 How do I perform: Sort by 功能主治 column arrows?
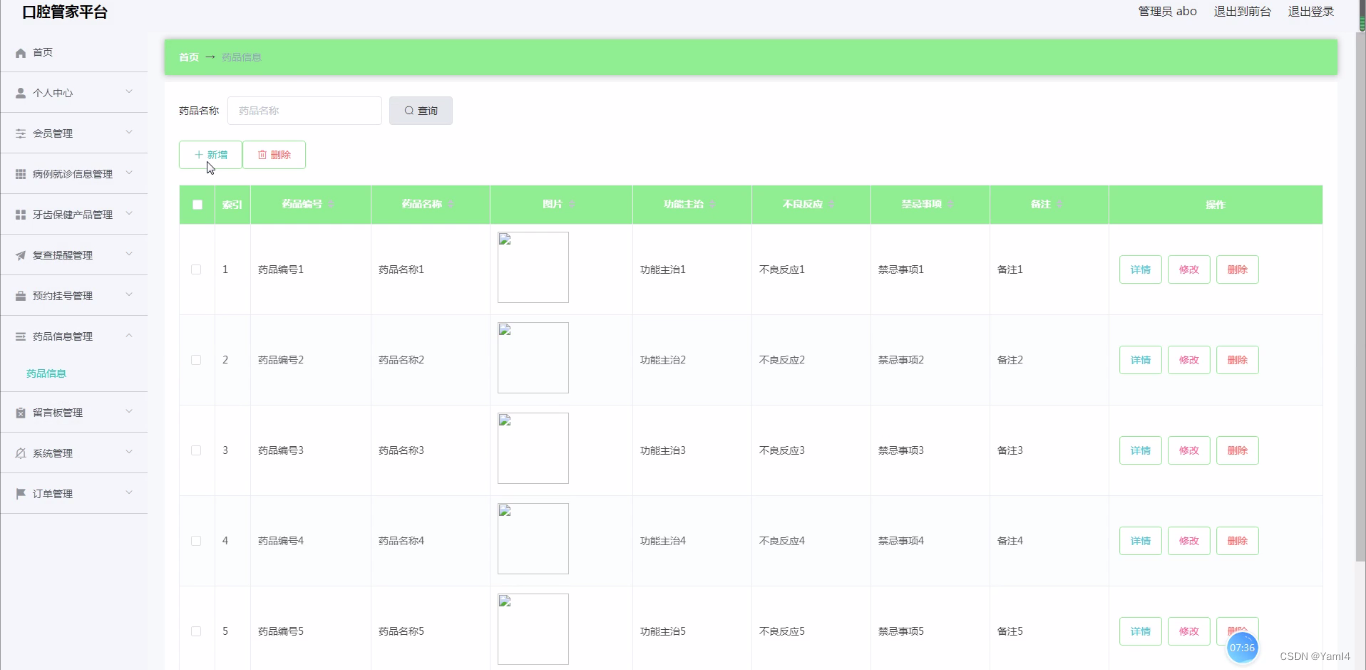pyautogui.click(x=713, y=204)
